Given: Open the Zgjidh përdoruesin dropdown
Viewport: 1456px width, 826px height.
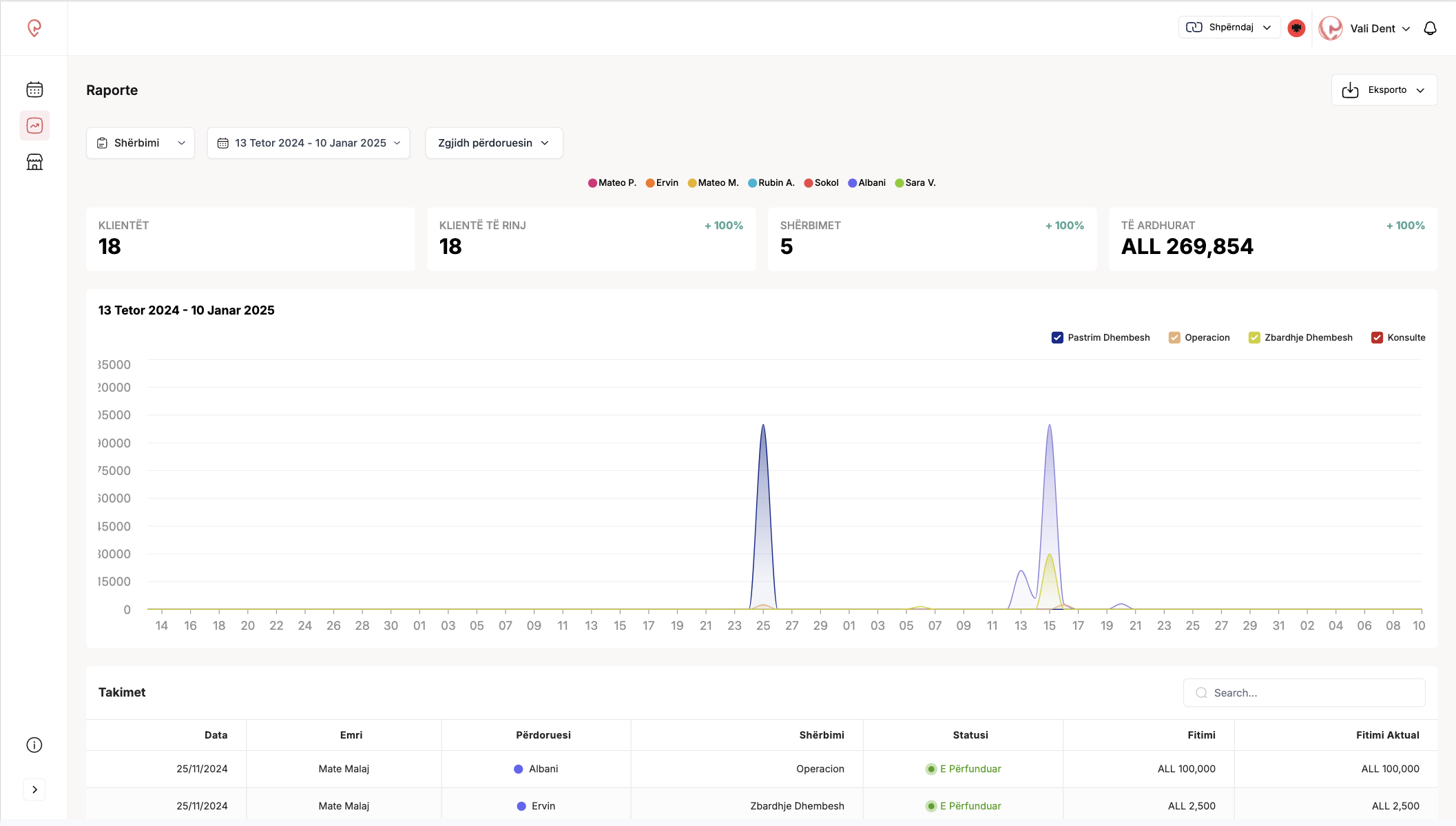Looking at the screenshot, I should coord(494,143).
